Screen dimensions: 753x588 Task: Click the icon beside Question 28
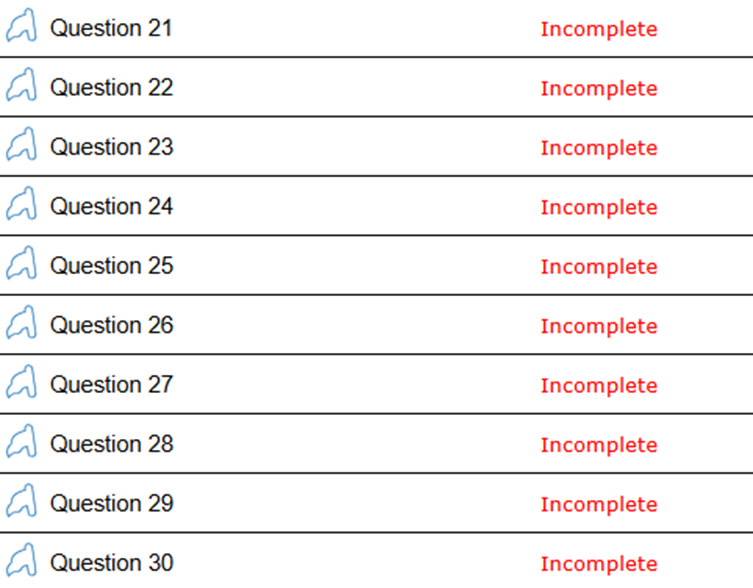(x=21, y=444)
